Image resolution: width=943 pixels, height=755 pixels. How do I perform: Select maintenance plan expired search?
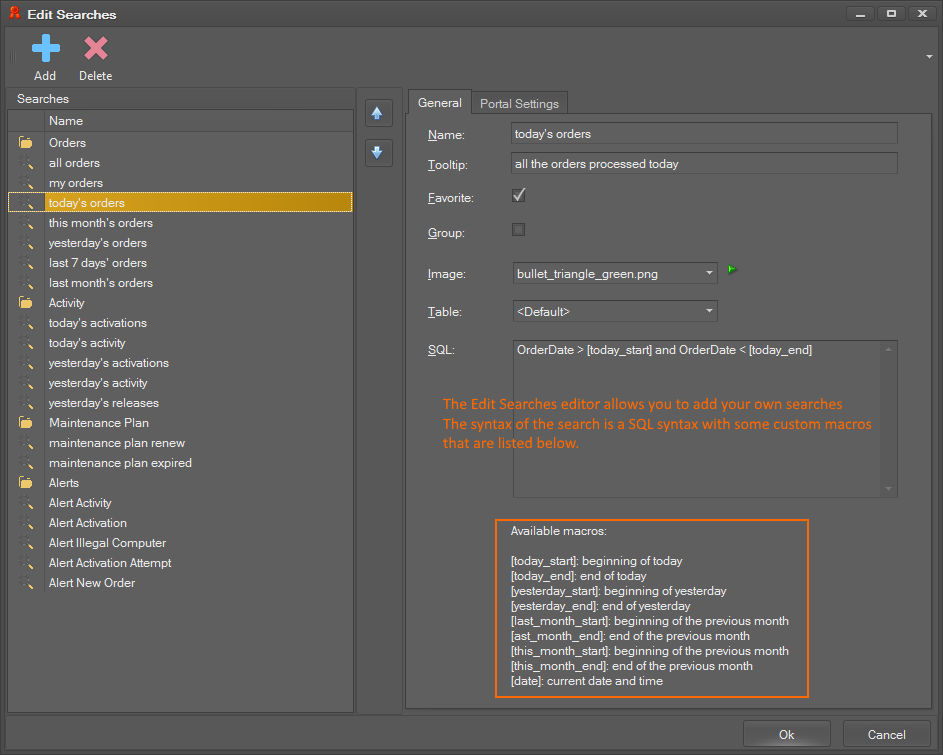(180, 463)
